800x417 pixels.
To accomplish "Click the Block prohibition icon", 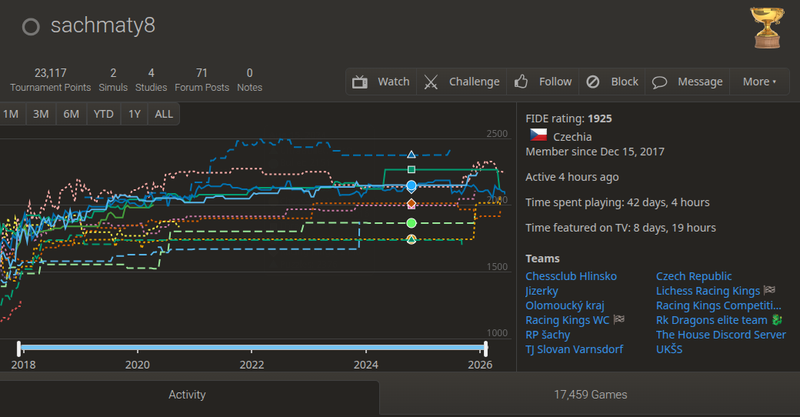I will click(593, 82).
